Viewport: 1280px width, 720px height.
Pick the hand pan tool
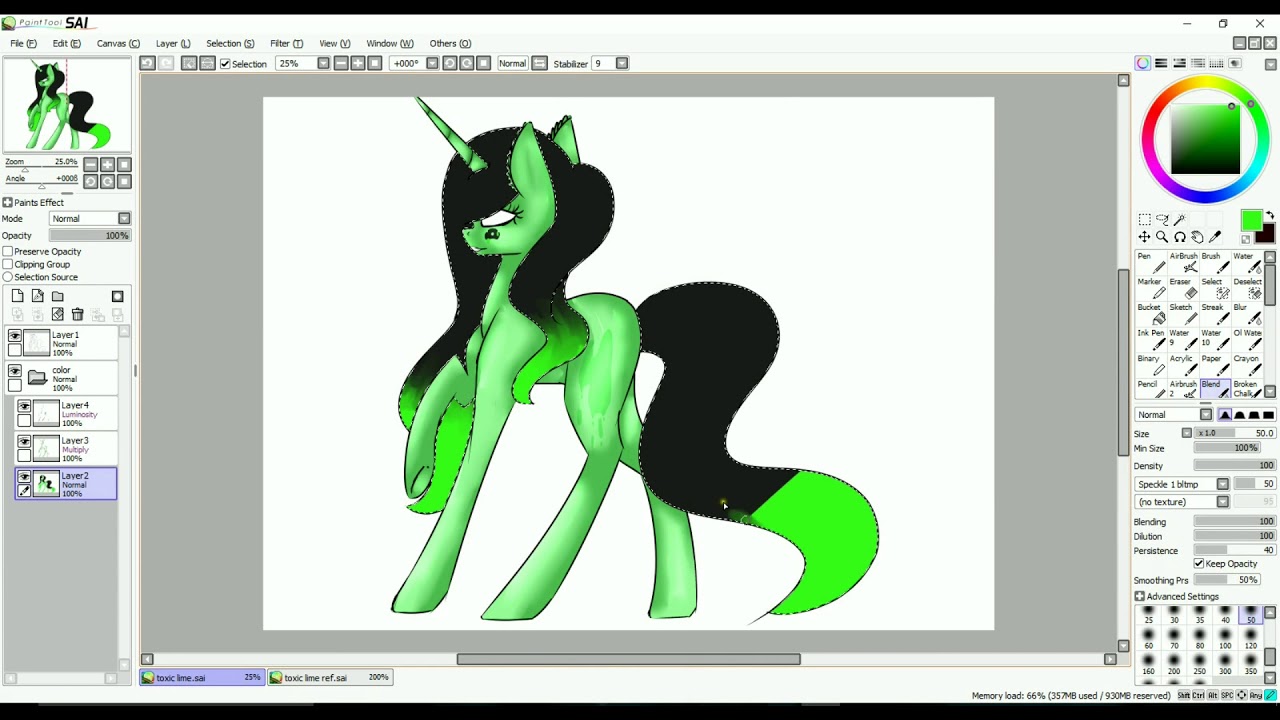[x=1197, y=237]
